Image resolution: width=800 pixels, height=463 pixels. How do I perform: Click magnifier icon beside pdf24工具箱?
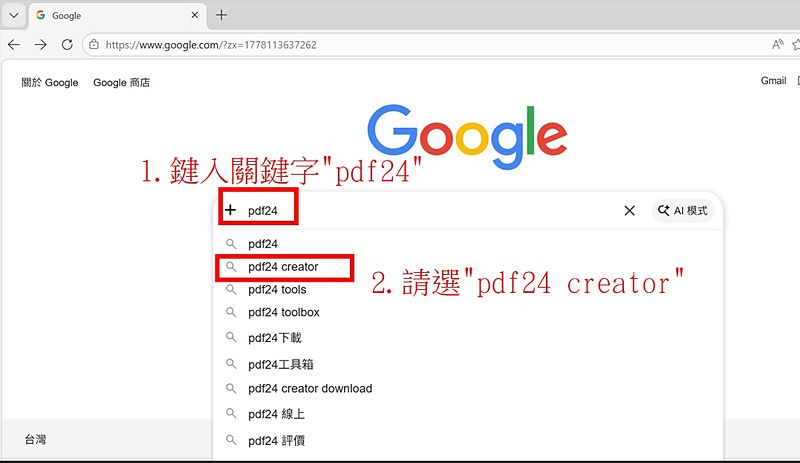coord(231,363)
